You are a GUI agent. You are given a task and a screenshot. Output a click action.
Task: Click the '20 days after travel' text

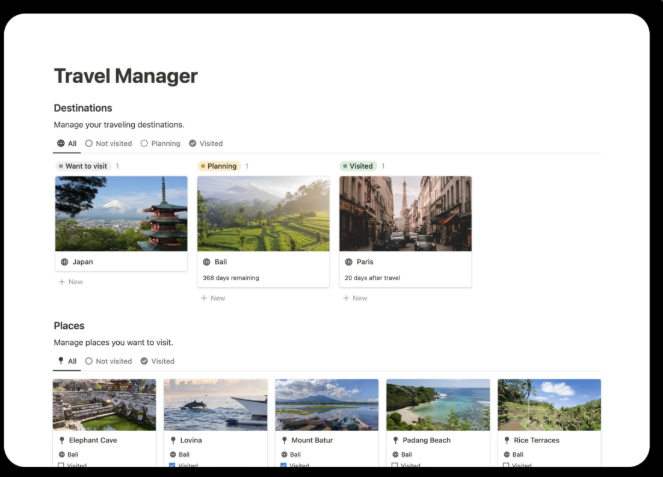click(372, 278)
